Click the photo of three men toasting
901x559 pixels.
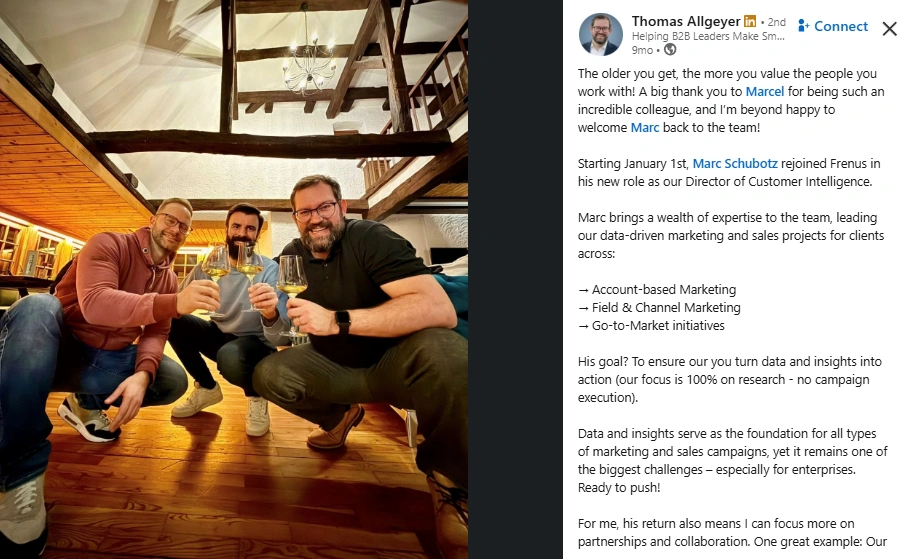[x=234, y=279]
